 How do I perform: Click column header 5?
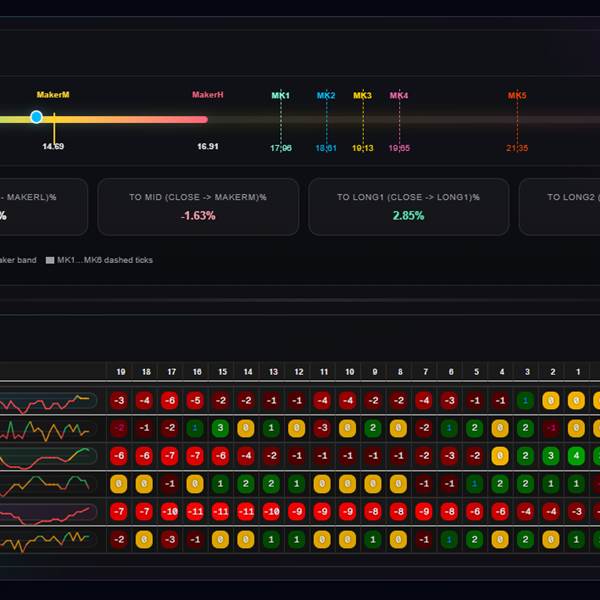coord(476,372)
